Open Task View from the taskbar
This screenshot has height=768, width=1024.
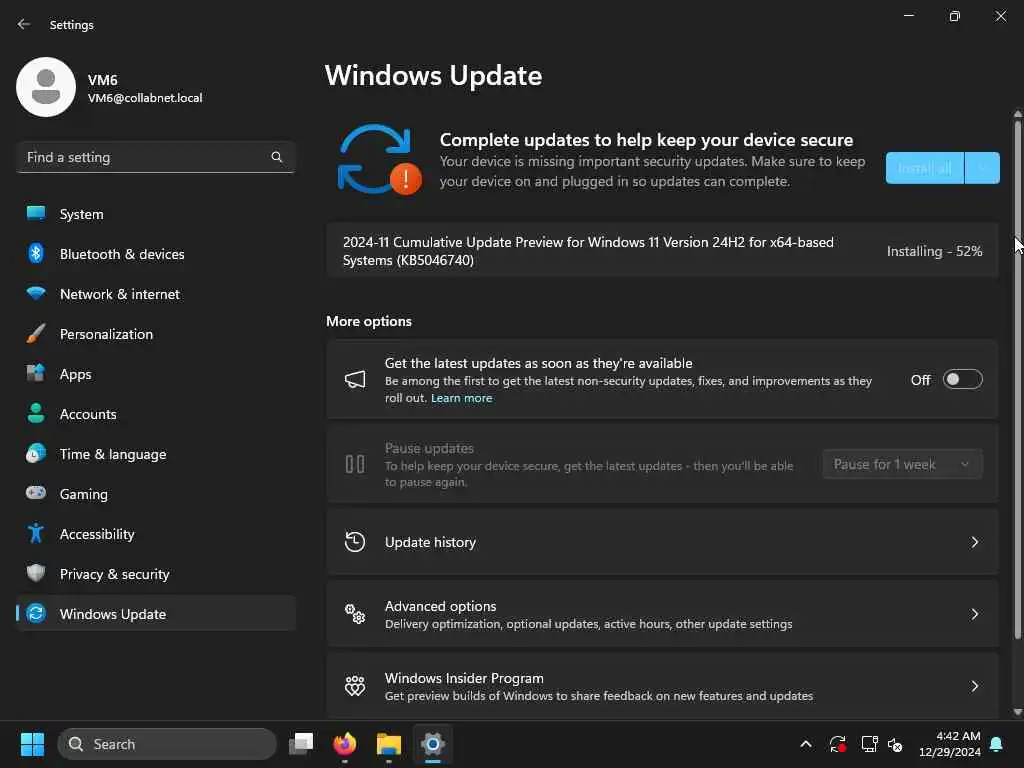301,744
